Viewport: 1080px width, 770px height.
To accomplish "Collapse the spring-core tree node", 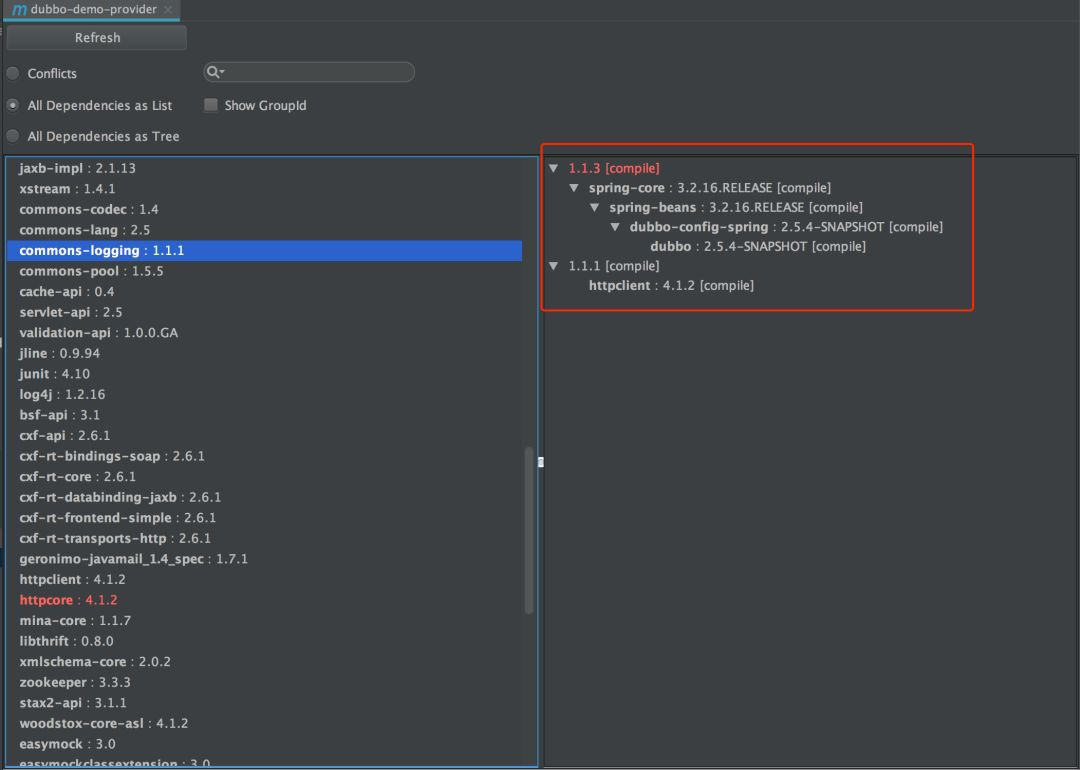I will pos(574,188).
